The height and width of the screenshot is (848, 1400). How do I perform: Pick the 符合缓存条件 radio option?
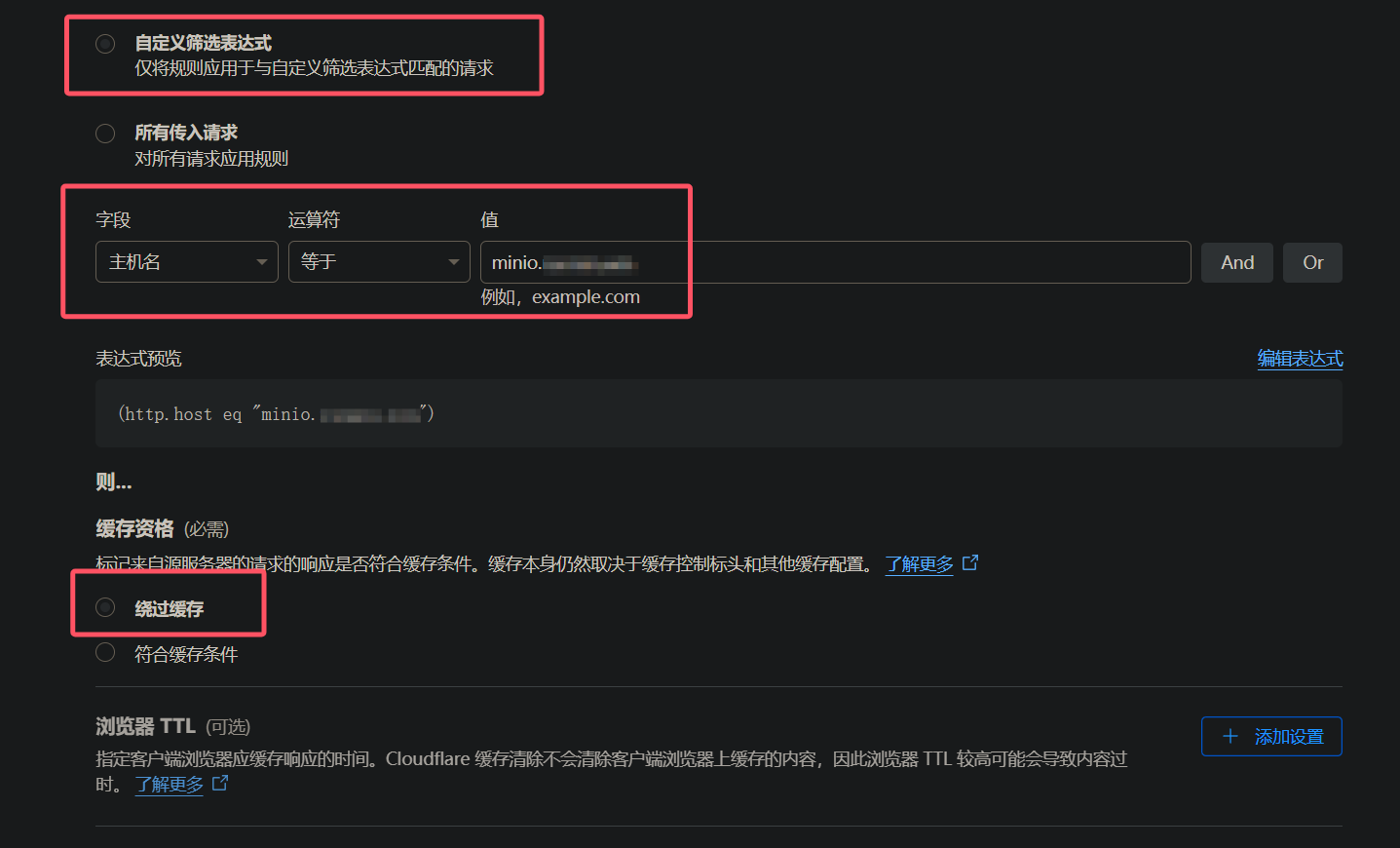(105, 653)
